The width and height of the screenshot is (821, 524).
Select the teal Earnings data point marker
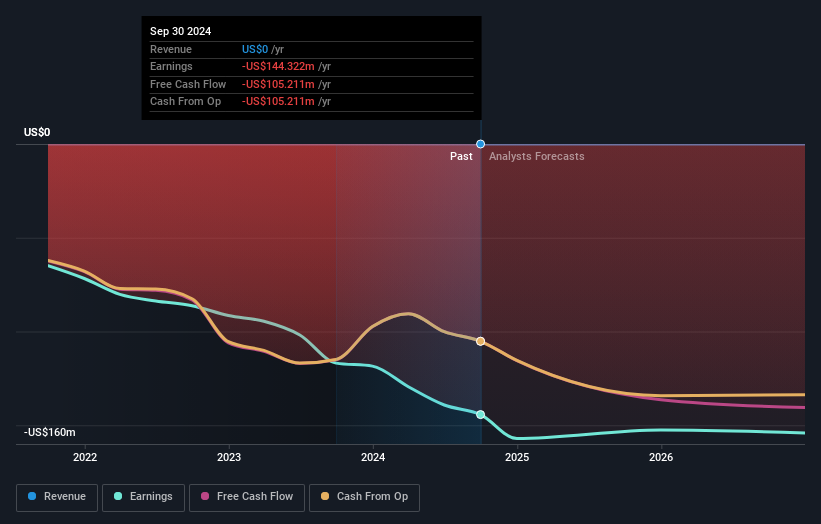[480, 415]
